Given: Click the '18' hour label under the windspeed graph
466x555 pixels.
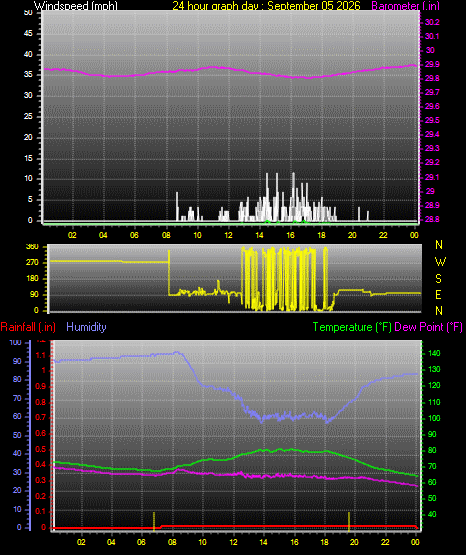Looking at the screenshot, I should coord(321,235).
